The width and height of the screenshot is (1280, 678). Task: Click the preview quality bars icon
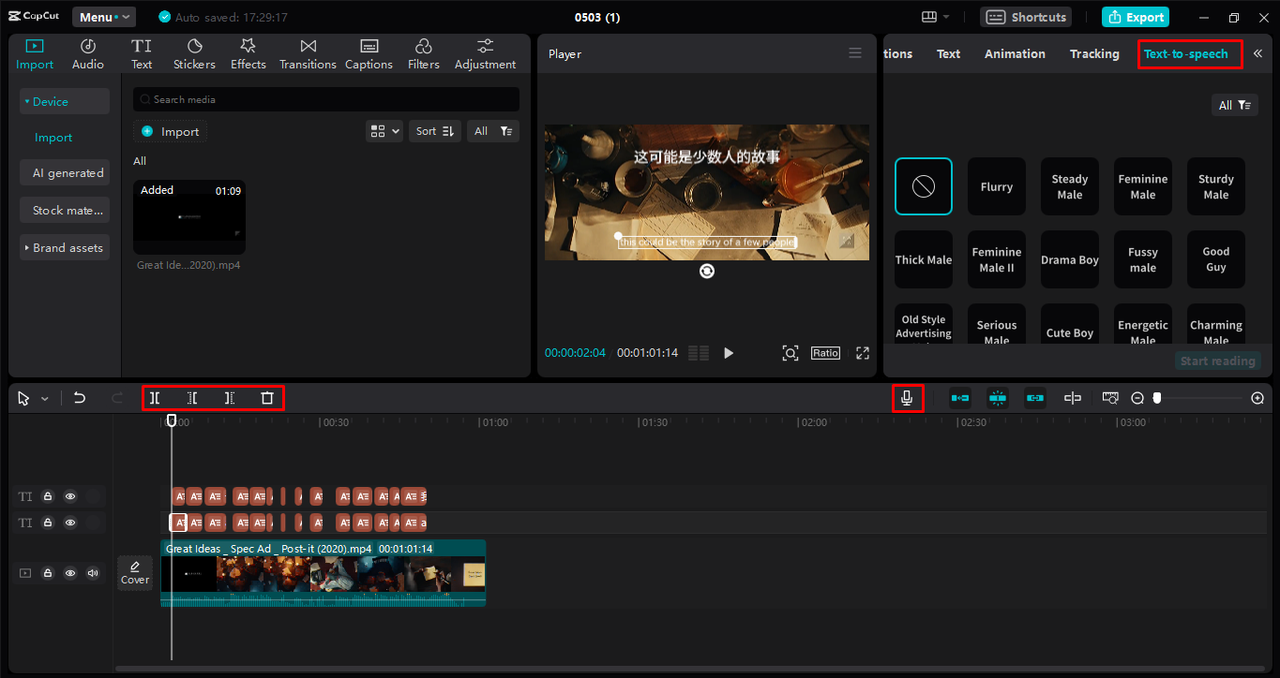click(699, 353)
